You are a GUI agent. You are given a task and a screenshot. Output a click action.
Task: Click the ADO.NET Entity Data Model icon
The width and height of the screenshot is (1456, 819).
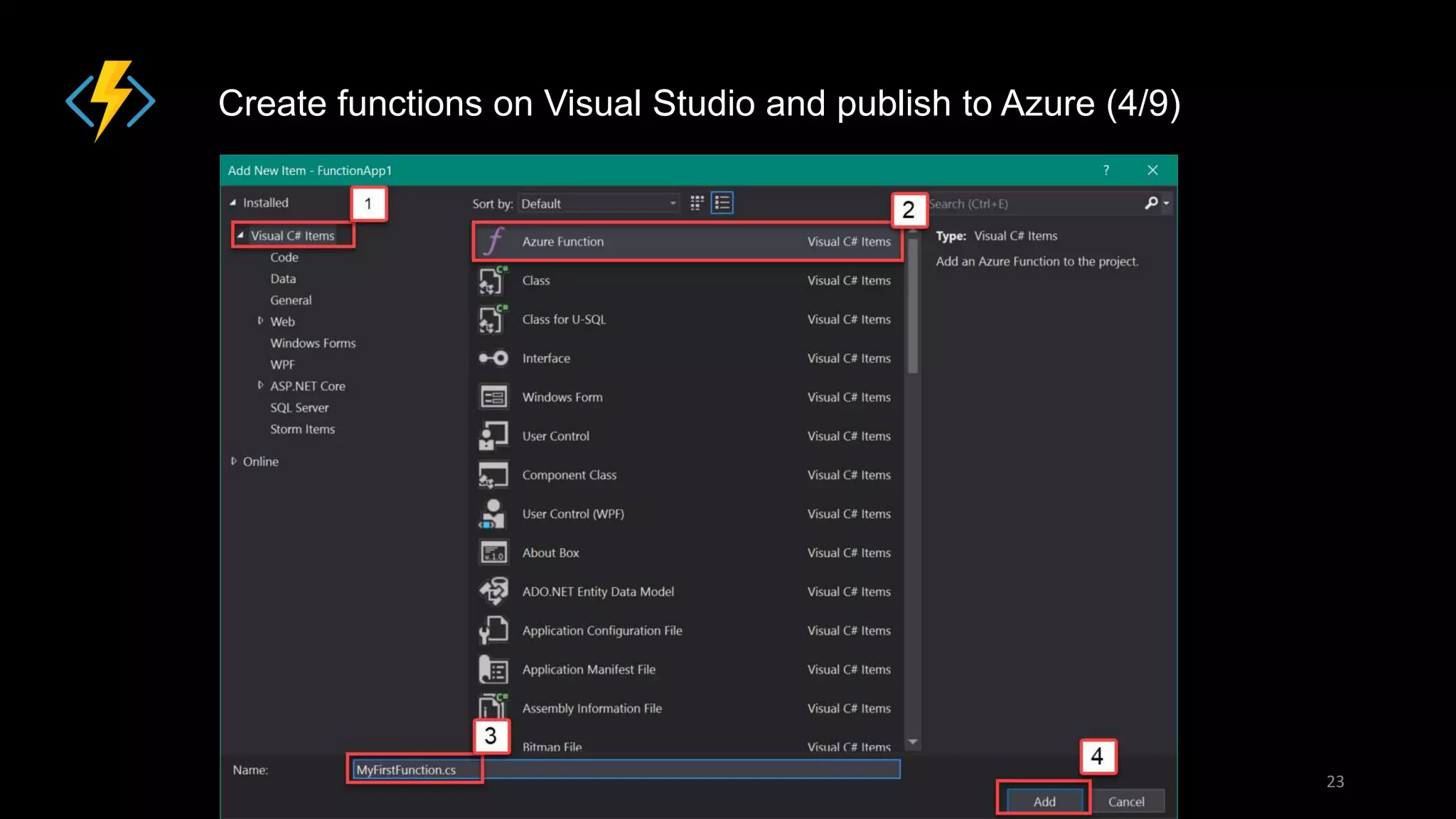coord(493,591)
